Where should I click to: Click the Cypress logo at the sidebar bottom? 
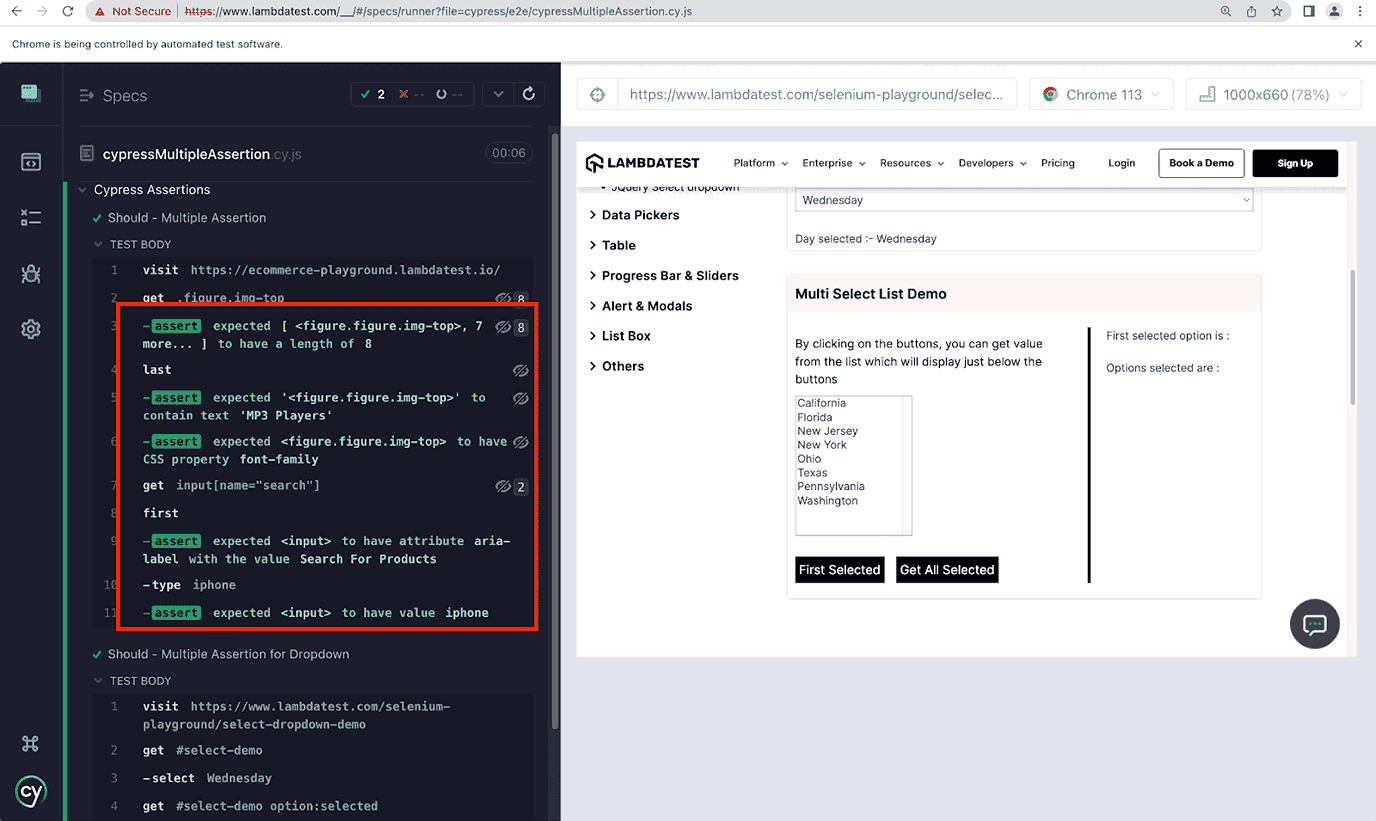pyautogui.click(x=31, y=791)
